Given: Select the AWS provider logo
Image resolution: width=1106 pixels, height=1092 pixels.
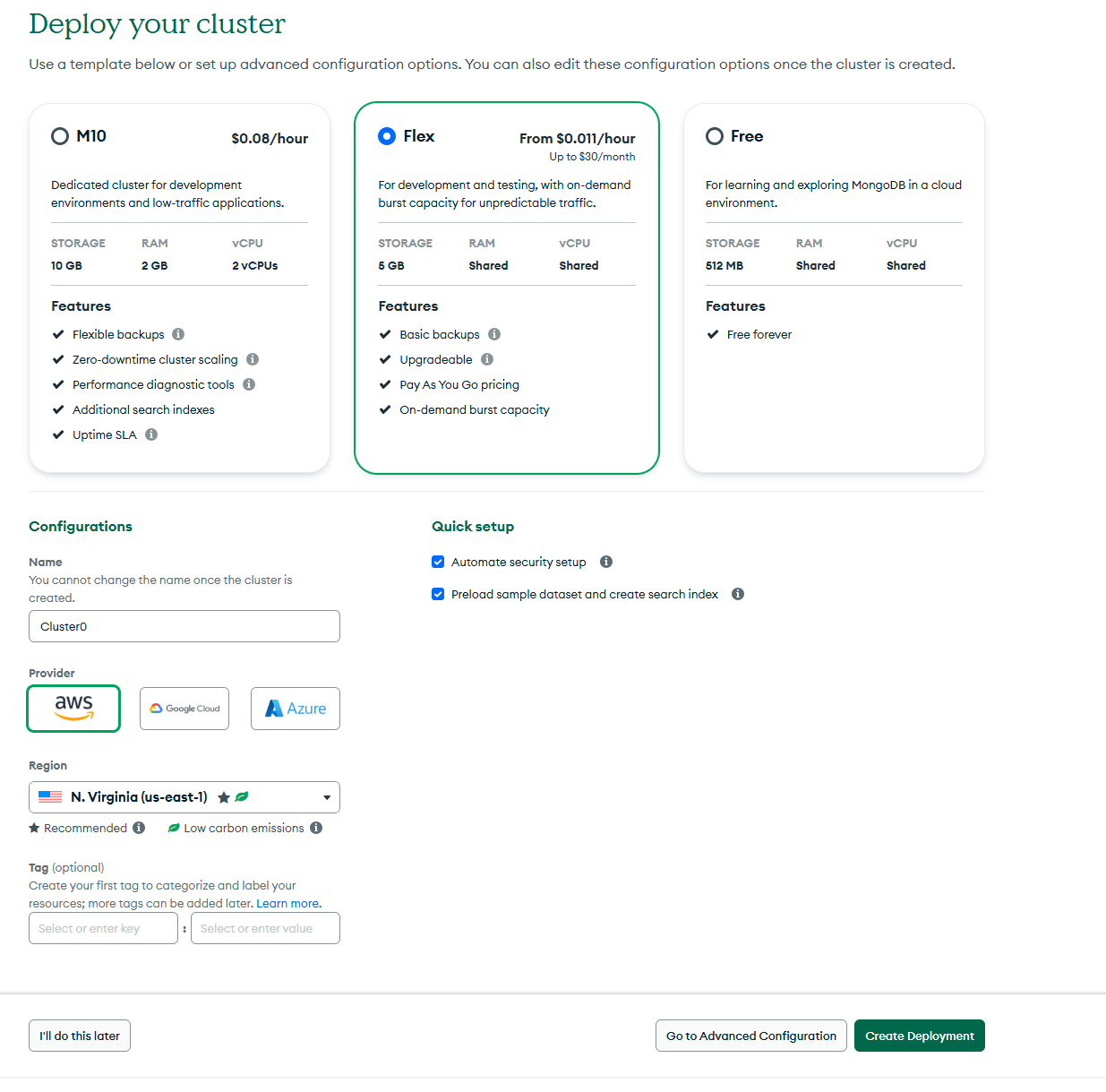Looking at the screenshot, I should tap(73, 708).
